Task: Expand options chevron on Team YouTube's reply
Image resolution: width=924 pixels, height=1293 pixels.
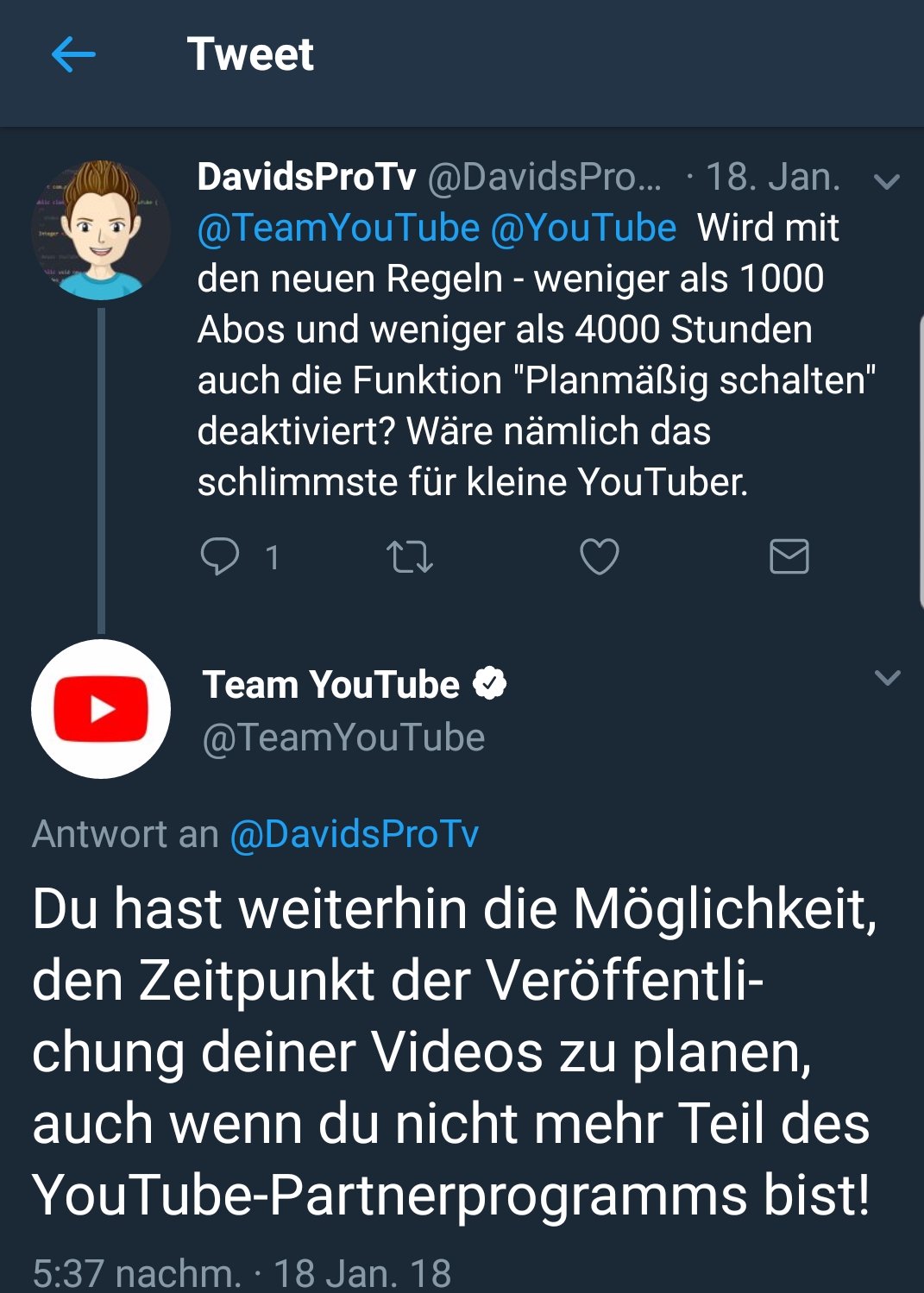Action: [x=887, y=677]
